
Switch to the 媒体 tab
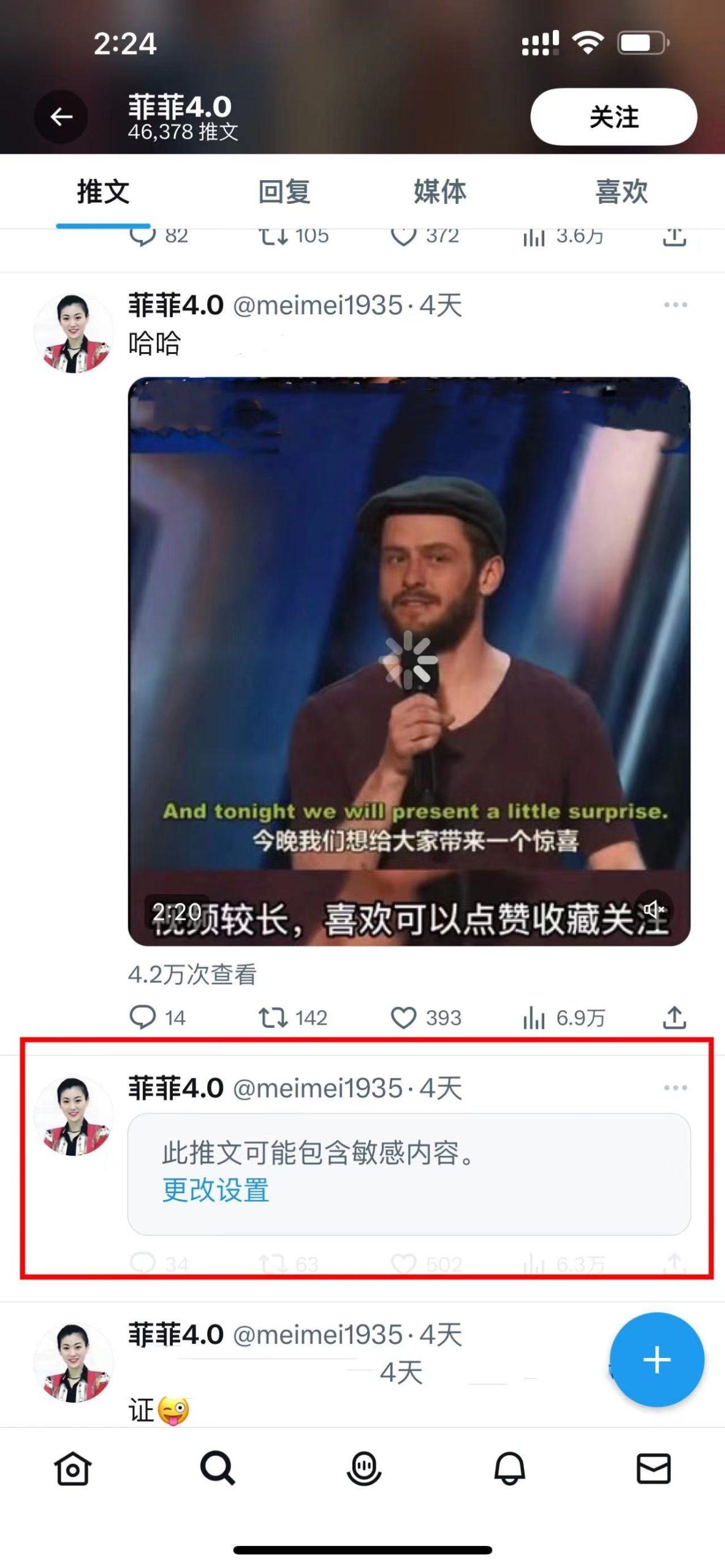coord(440,192)
